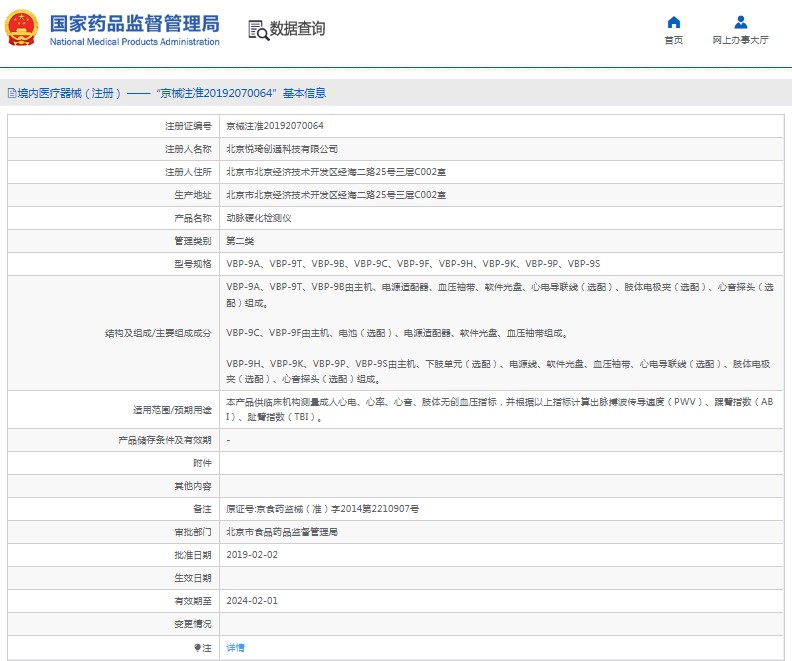The width and height of the screenshot is (792, 661).
Task: Click the document icon before 境内医疗器械
Action: [x=12, y=93]
